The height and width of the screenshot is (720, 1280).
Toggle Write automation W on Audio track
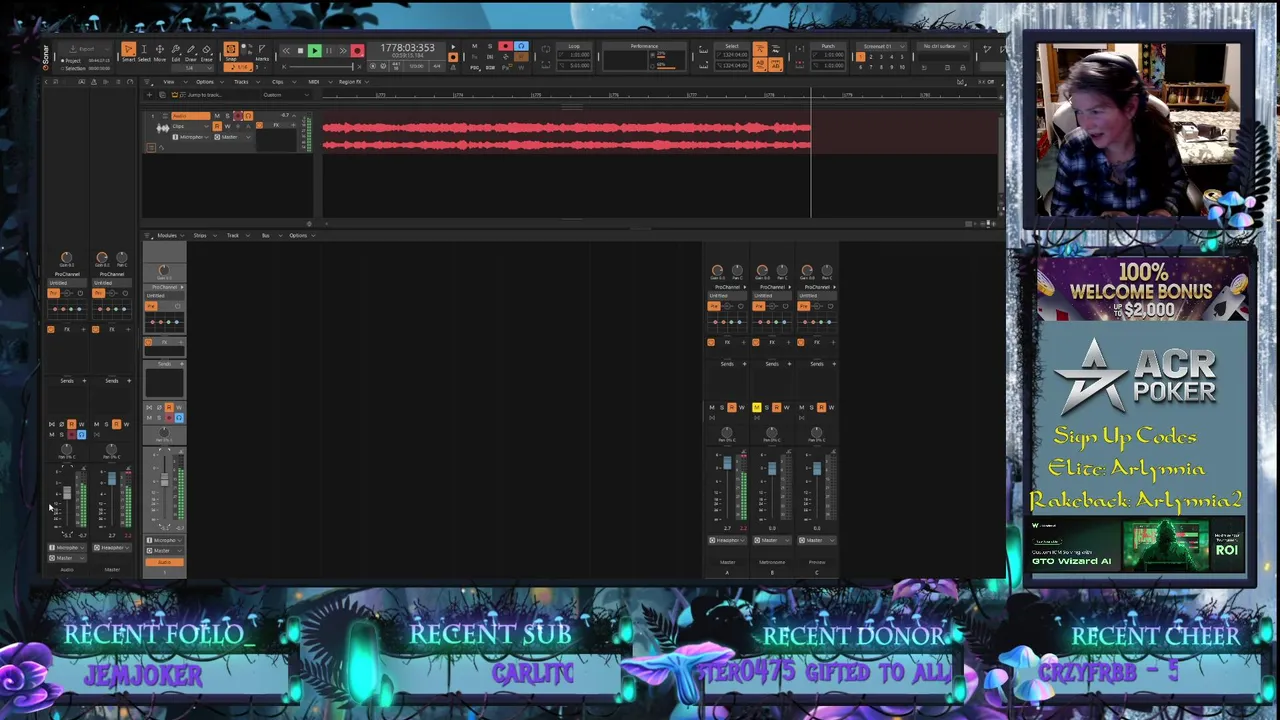227,126
